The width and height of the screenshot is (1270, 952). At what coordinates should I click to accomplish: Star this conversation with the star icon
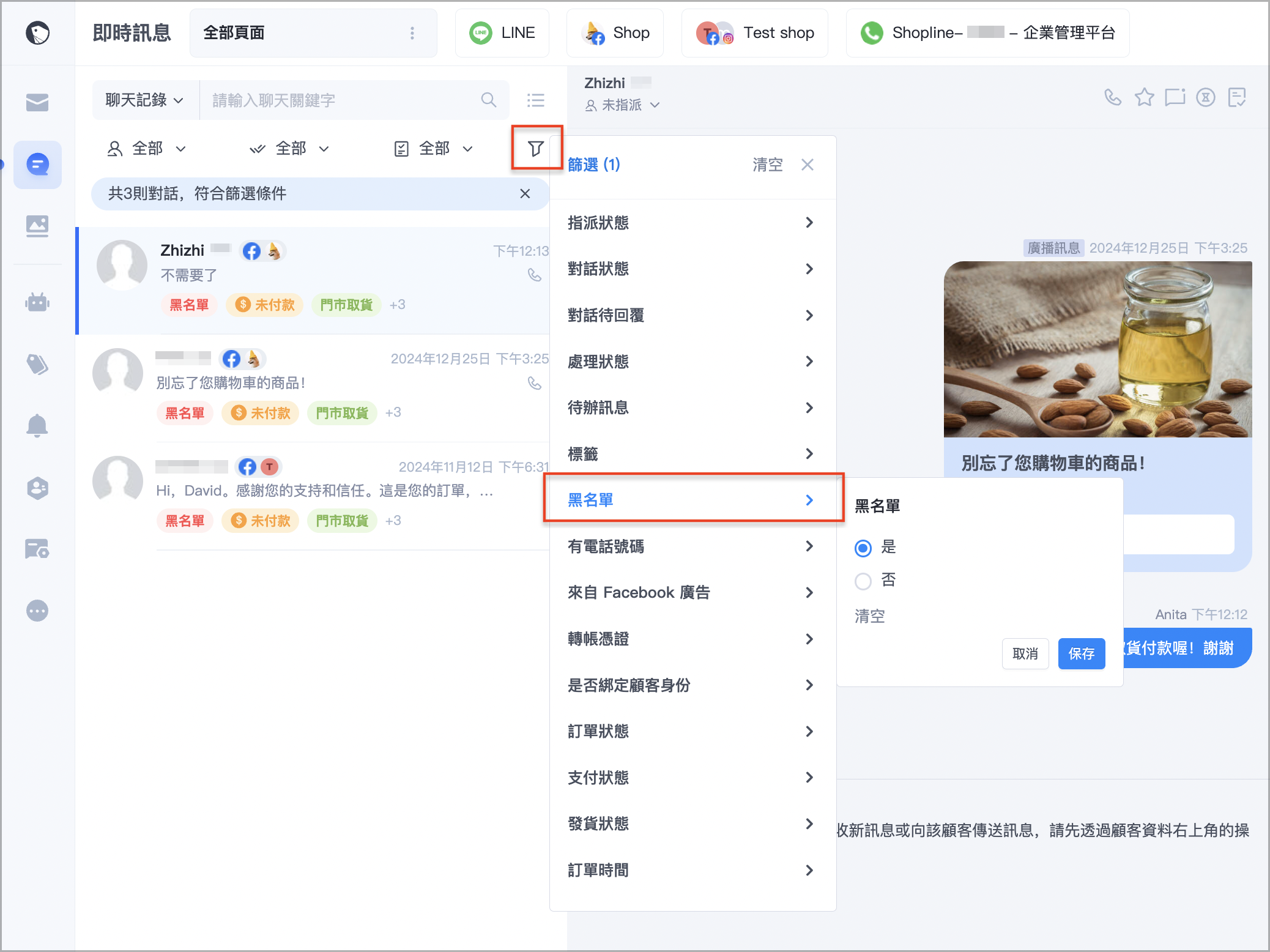click(1144, 97)
